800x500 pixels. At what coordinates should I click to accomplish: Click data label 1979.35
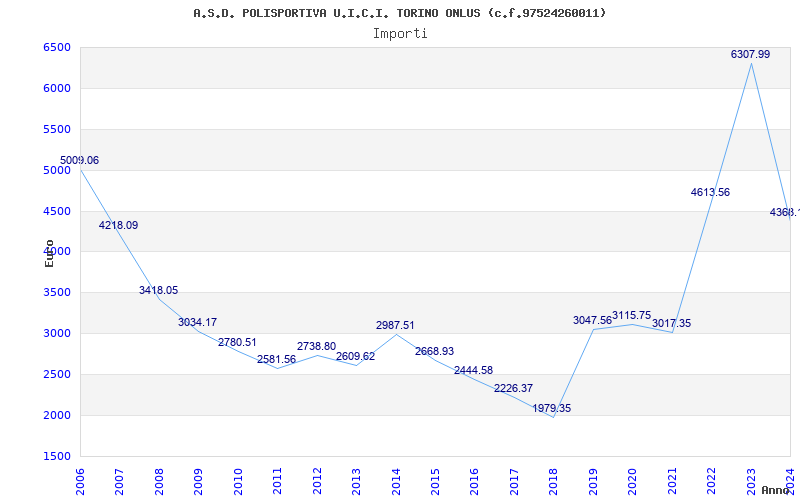tap(552, 408)
